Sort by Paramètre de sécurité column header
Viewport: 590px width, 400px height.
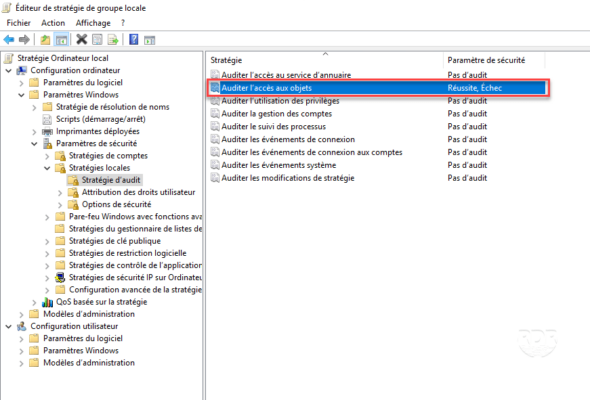[494, 60]
